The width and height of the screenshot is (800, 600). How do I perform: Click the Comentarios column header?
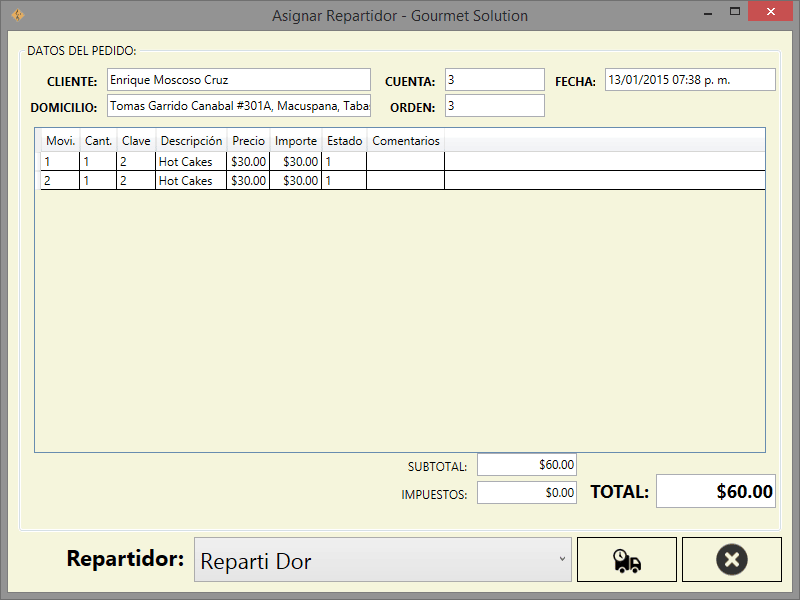pyautogui.click(x=405, y=141)
